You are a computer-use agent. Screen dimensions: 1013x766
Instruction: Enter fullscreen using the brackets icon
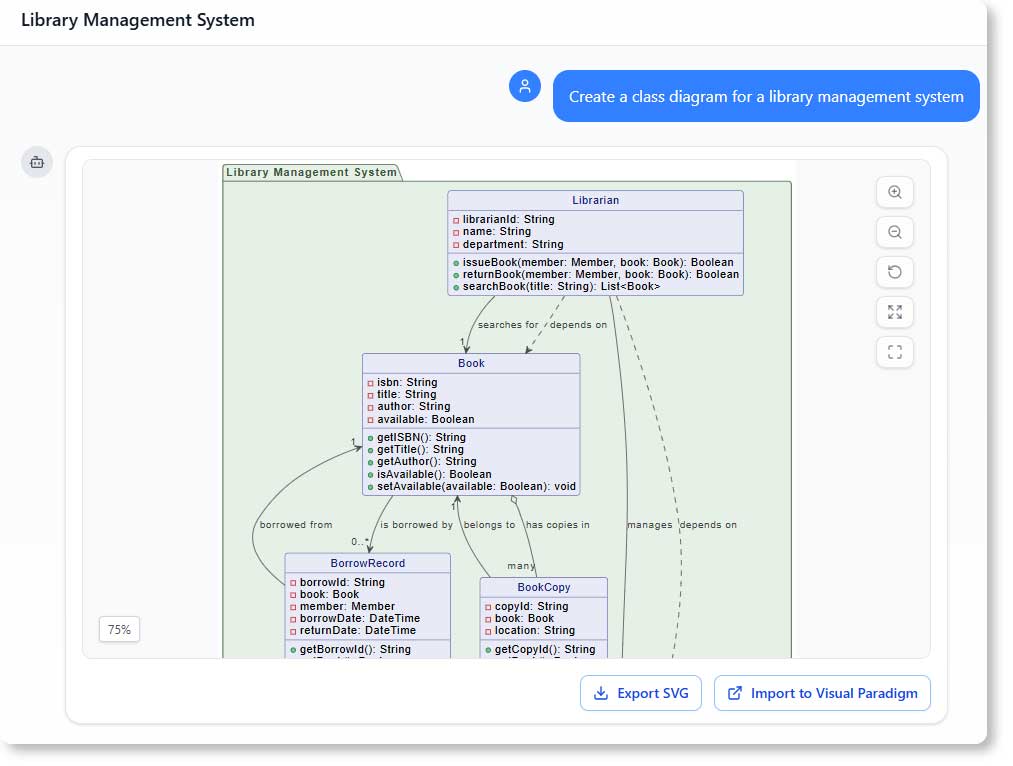(x=894, y=352)
